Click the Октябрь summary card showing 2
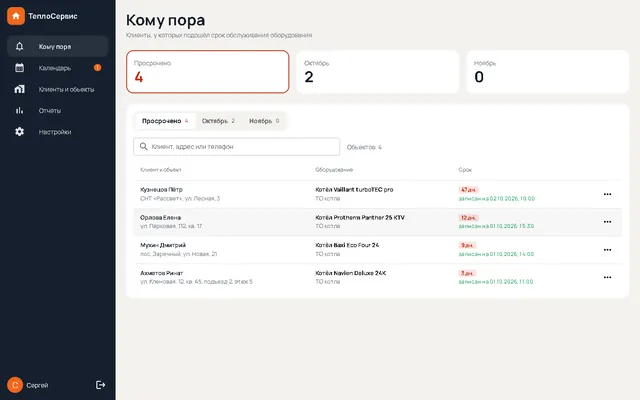 (x=378, y=72)
